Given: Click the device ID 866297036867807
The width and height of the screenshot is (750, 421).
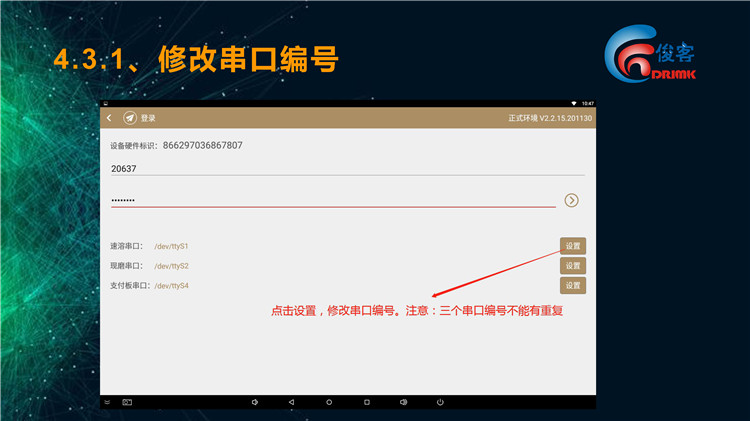Looking at the screenshot, I should pyautogui.click(x=202, y=145).
